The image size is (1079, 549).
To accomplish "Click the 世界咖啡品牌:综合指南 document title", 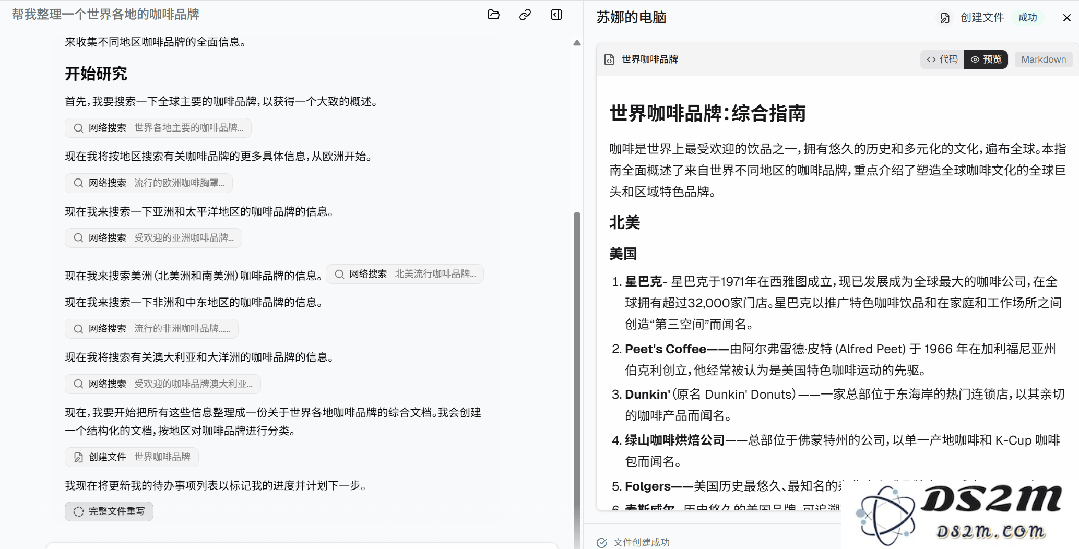I will coord(707,114).
